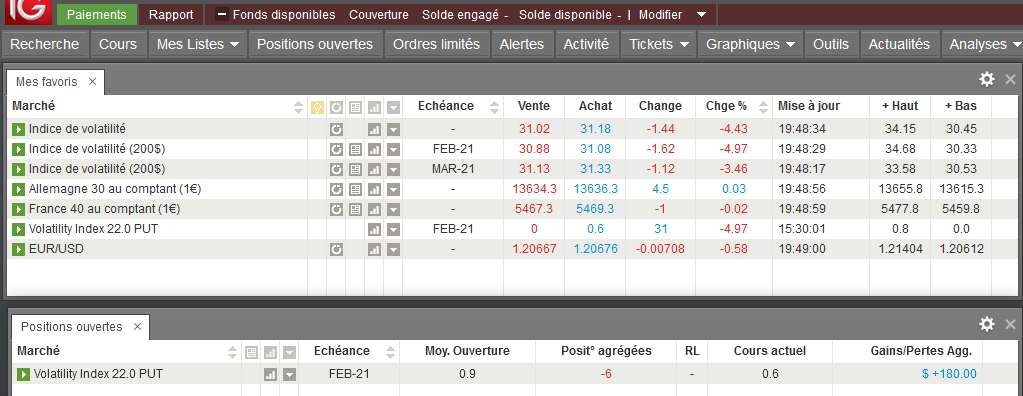Open chart icon for EUR/USD row

[374, 249]
